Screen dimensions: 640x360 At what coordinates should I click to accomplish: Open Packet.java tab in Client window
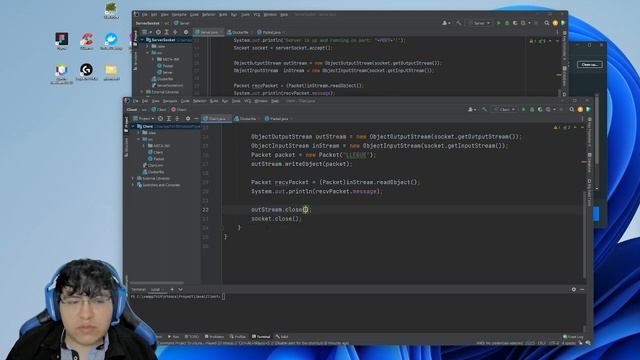click(x=278, y=118)
